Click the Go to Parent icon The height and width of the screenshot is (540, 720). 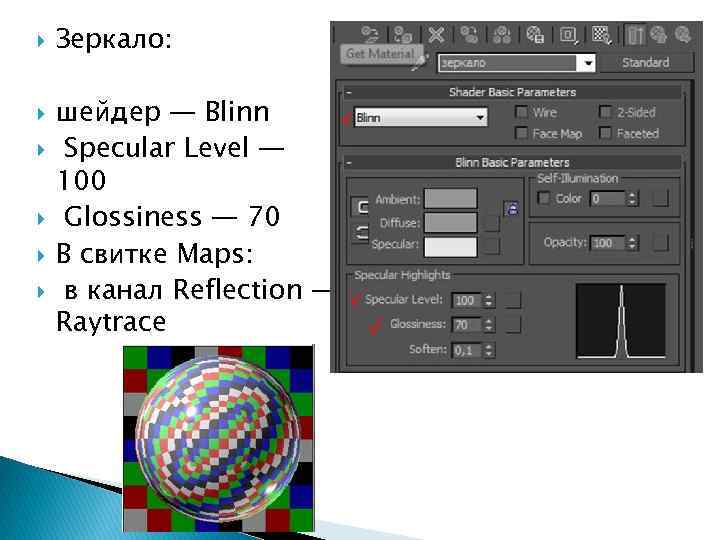click(x=659, y=35)
